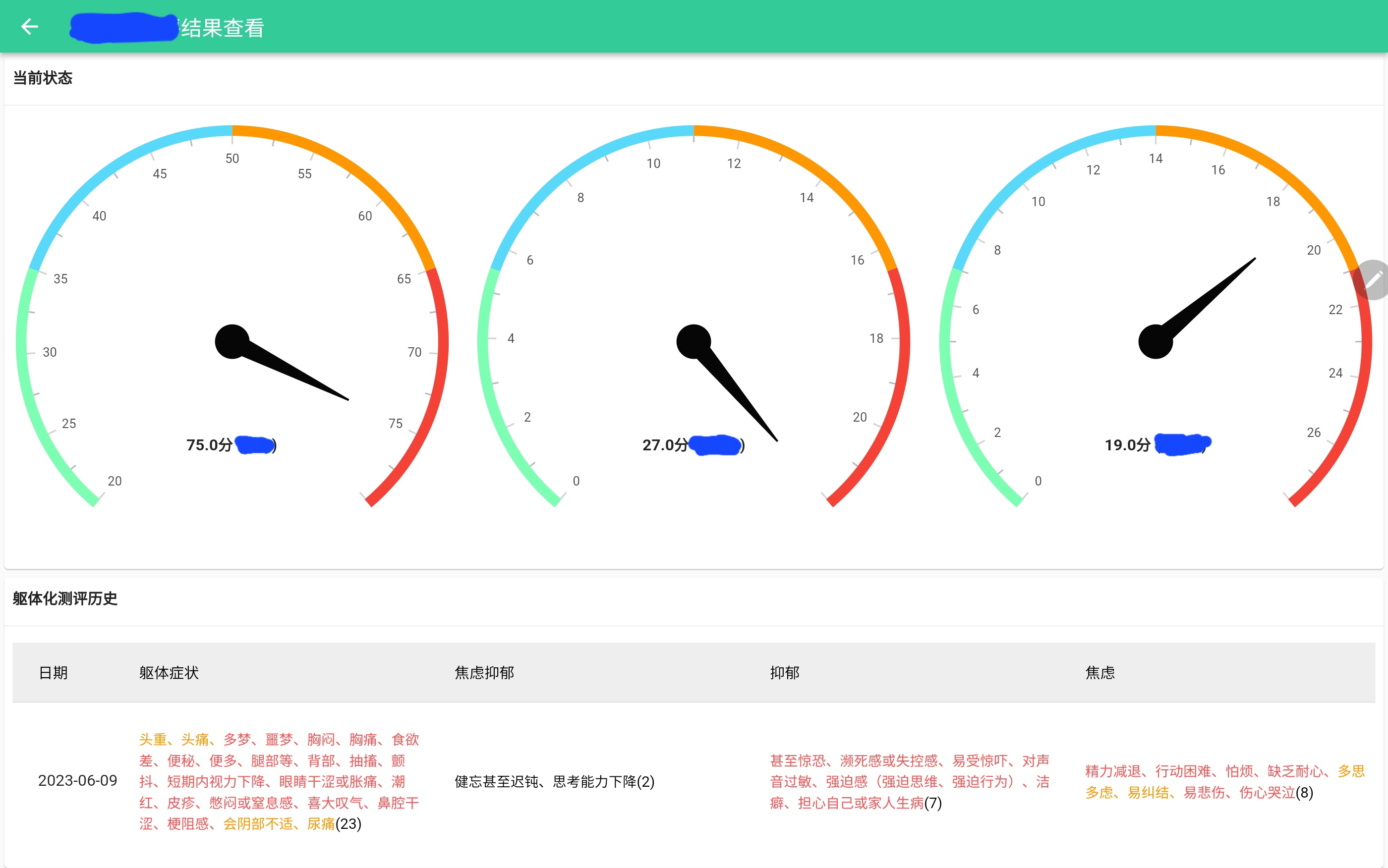Click the third gauge's needle hub
The height and width of the screenshot is (868, 1388).
coord(1156,341)
